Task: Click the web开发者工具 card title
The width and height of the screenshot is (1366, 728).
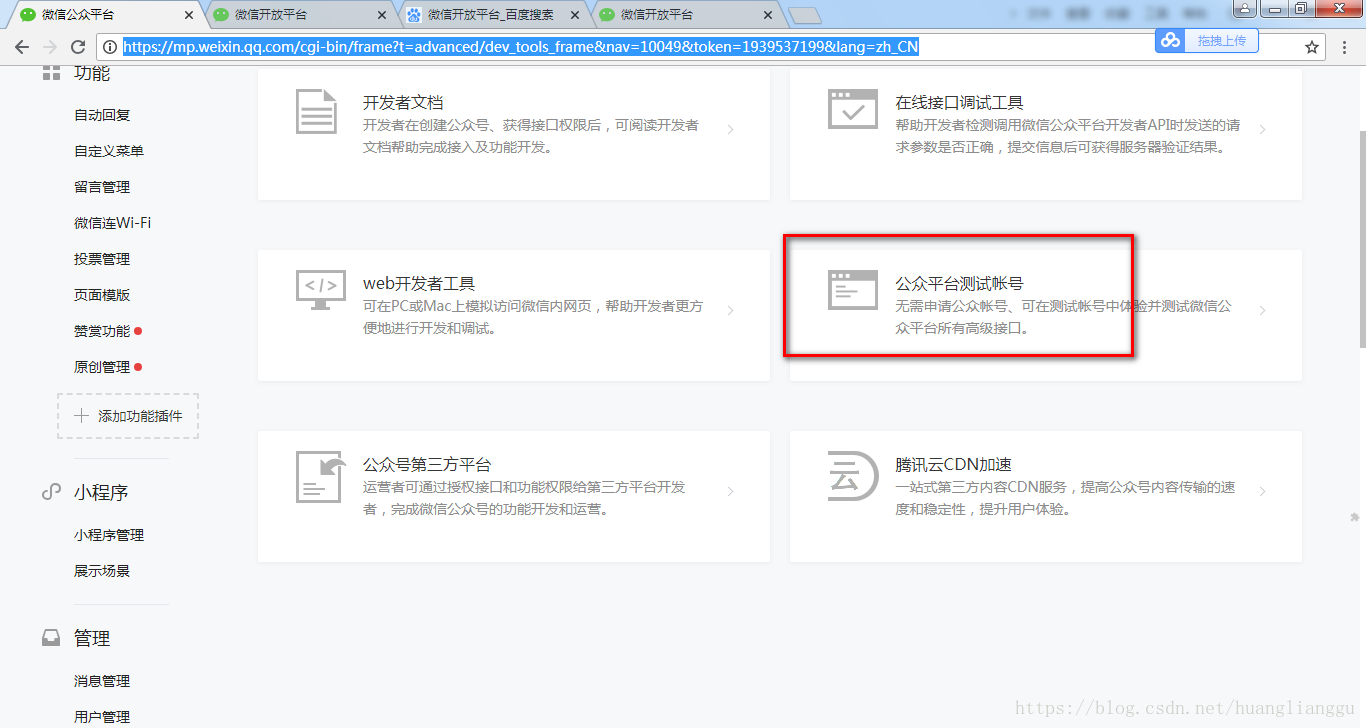Action: point(419,284)
